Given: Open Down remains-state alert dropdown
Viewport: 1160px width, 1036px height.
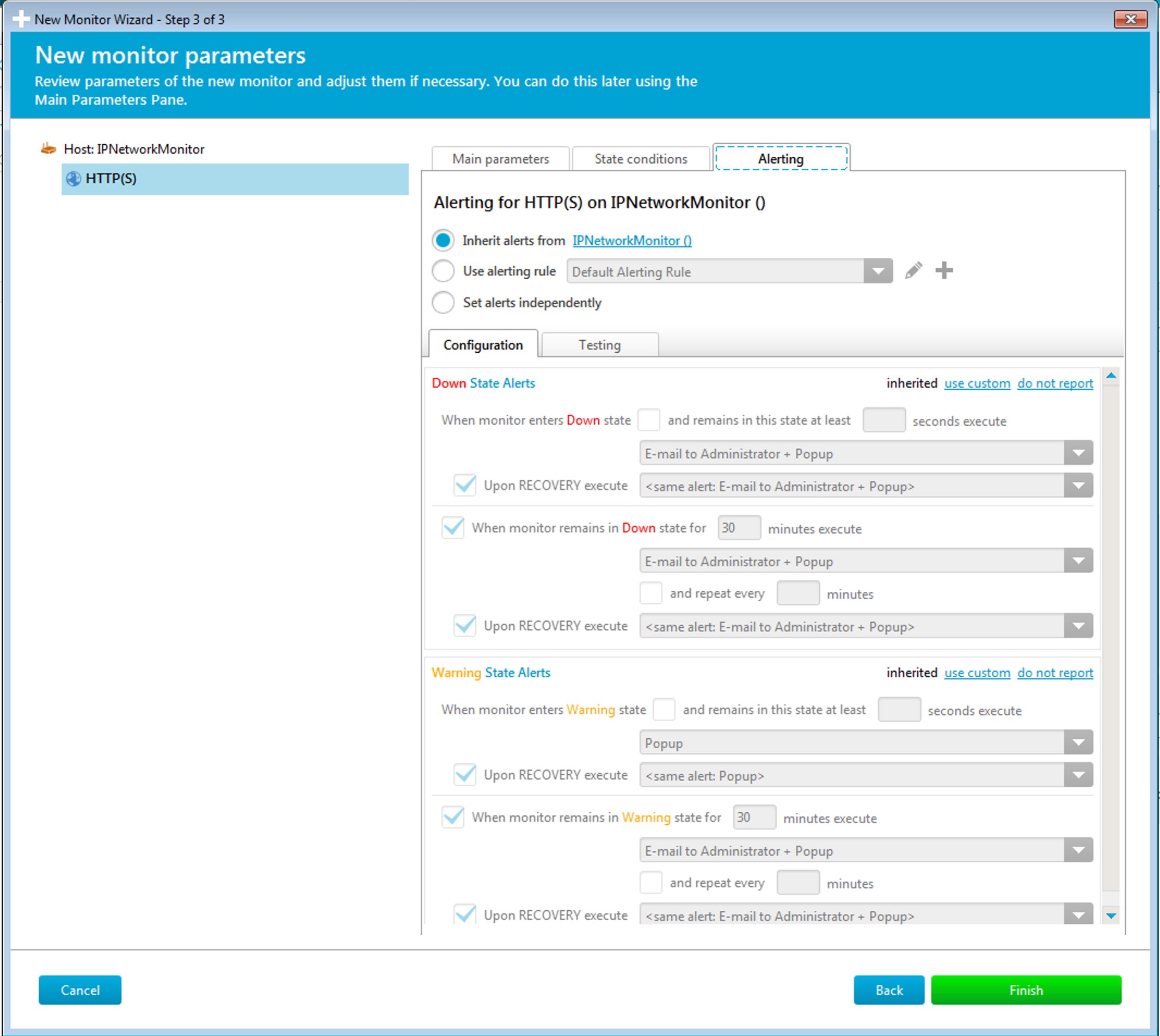Looking at the screenshot, I should tap(866, 561).
